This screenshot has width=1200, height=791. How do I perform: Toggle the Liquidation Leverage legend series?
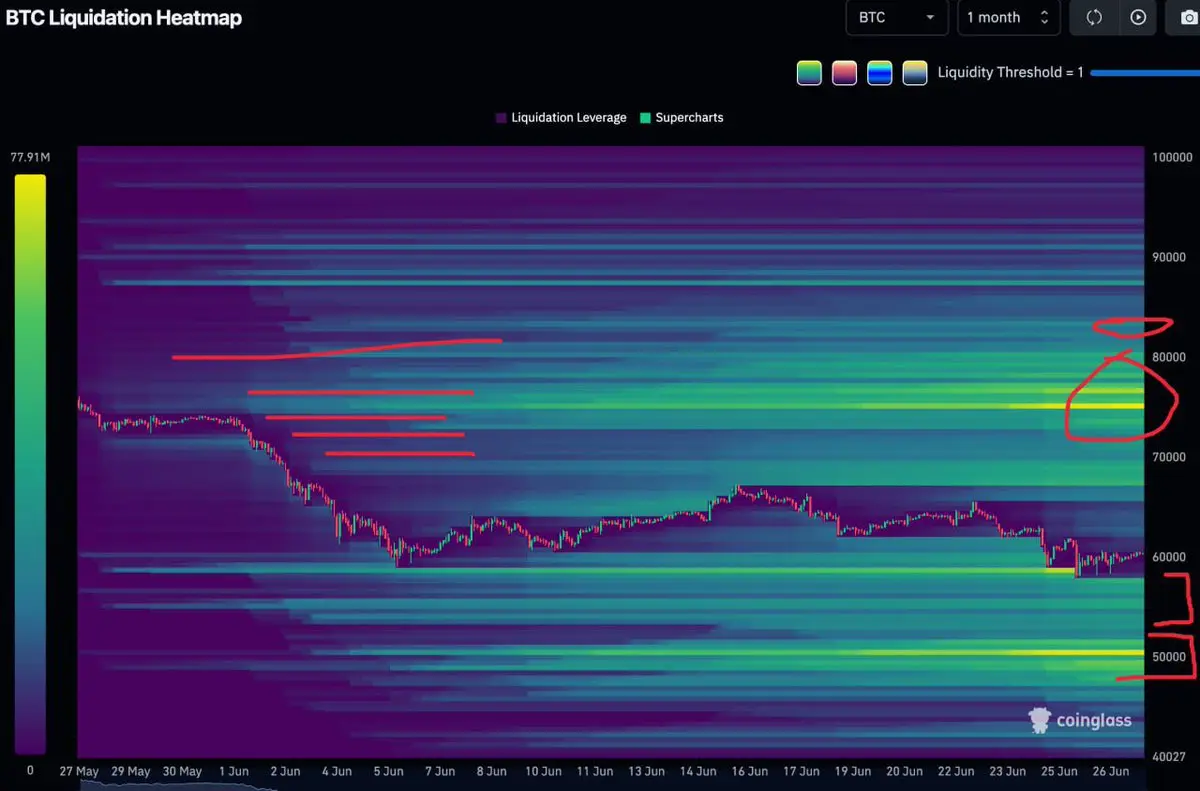[x=560, y=117]
